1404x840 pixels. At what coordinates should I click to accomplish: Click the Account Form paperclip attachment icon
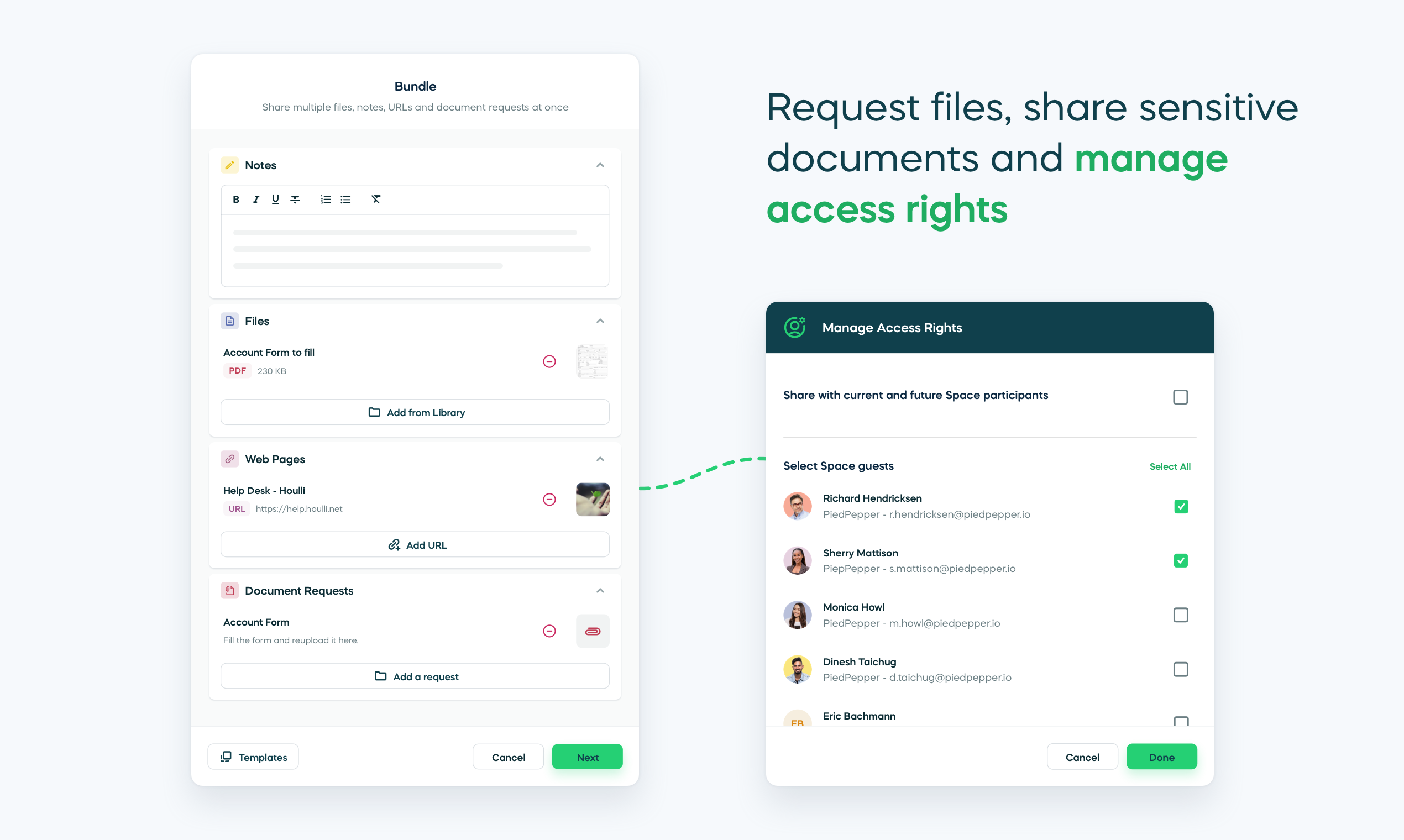(x=593, y=631)
